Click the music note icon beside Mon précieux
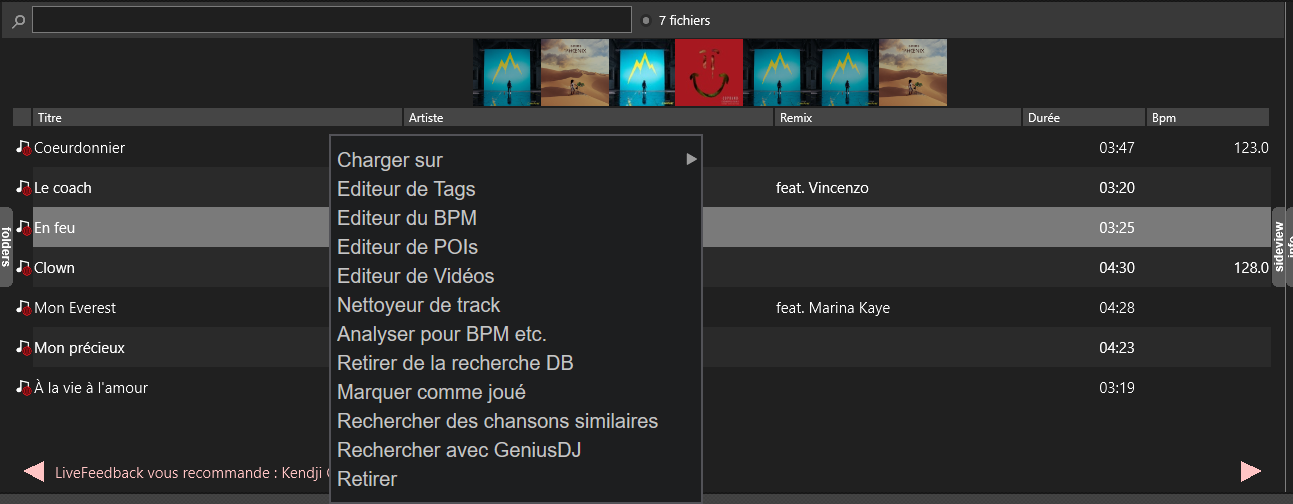Image resolution: width=1293 pixels, height=504 pixels. (23, 348)
